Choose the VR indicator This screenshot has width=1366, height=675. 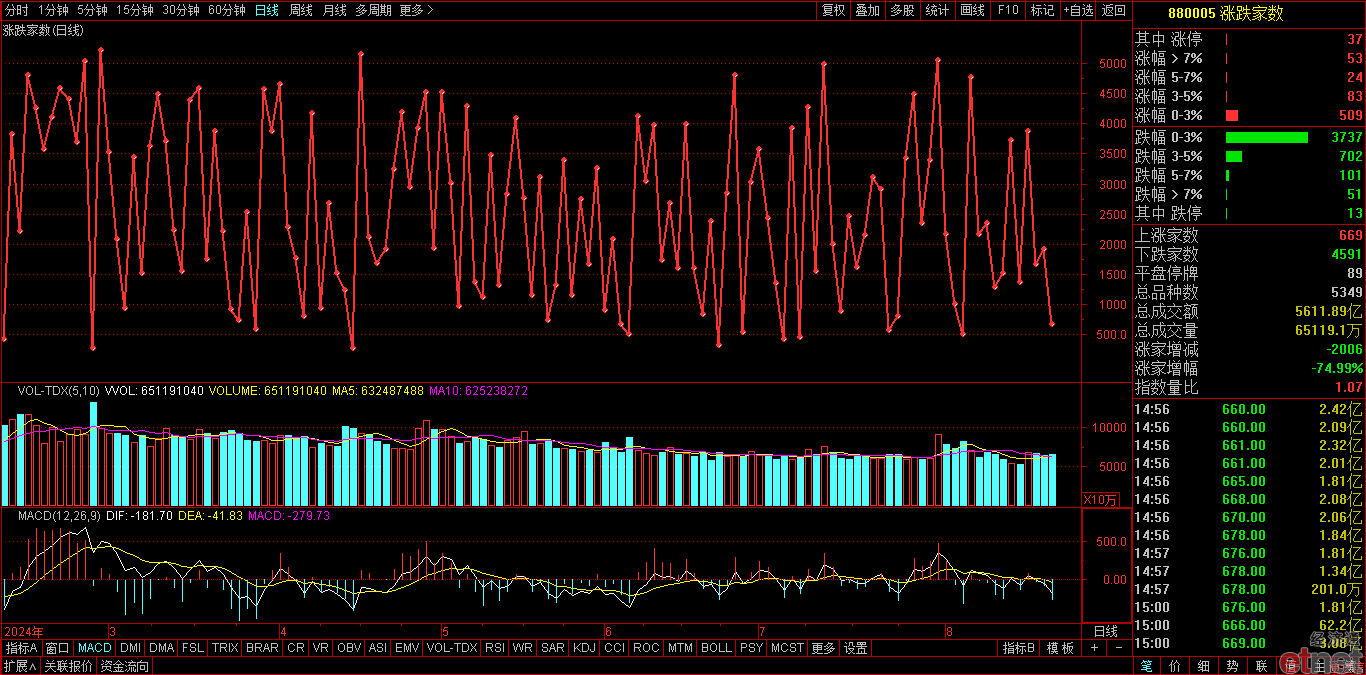321,648
